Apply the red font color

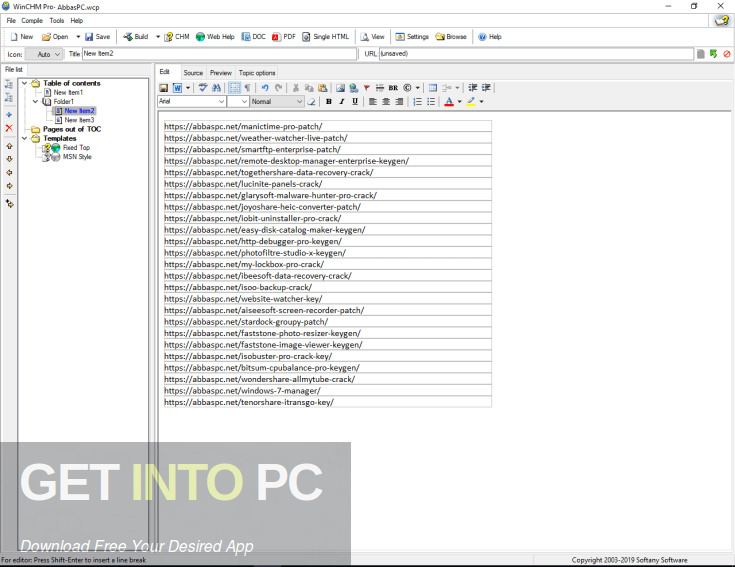[449, 101]
